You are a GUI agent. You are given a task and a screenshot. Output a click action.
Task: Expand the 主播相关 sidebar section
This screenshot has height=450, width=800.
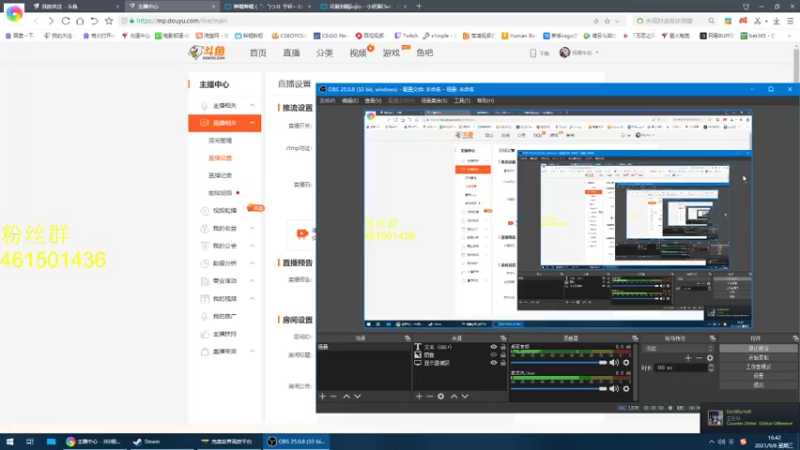[252, 105]
